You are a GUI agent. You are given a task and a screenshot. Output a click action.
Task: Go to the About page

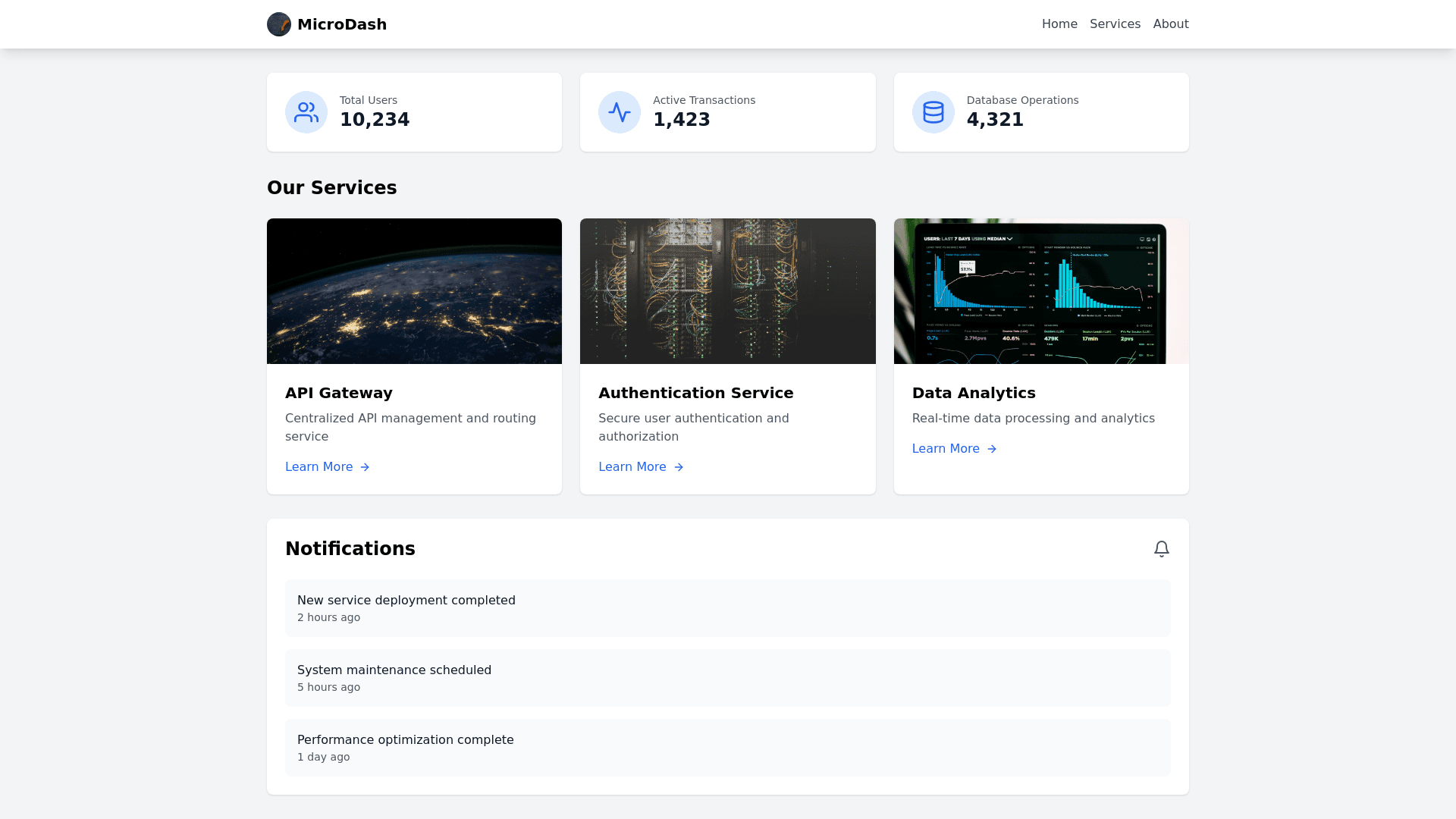pos(1171,24)
